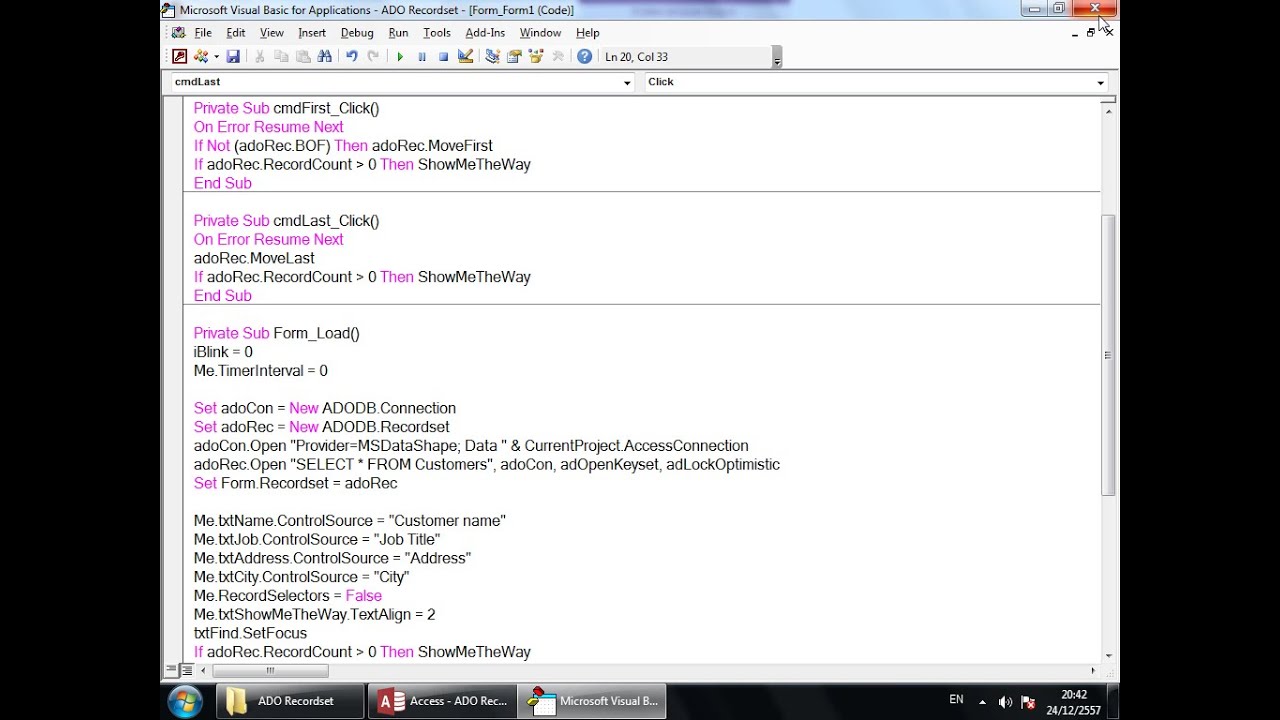Click the form icon left of File menu
This screenshot has width=1280, height=720.
pyautogui.click(x=178, y=33)
